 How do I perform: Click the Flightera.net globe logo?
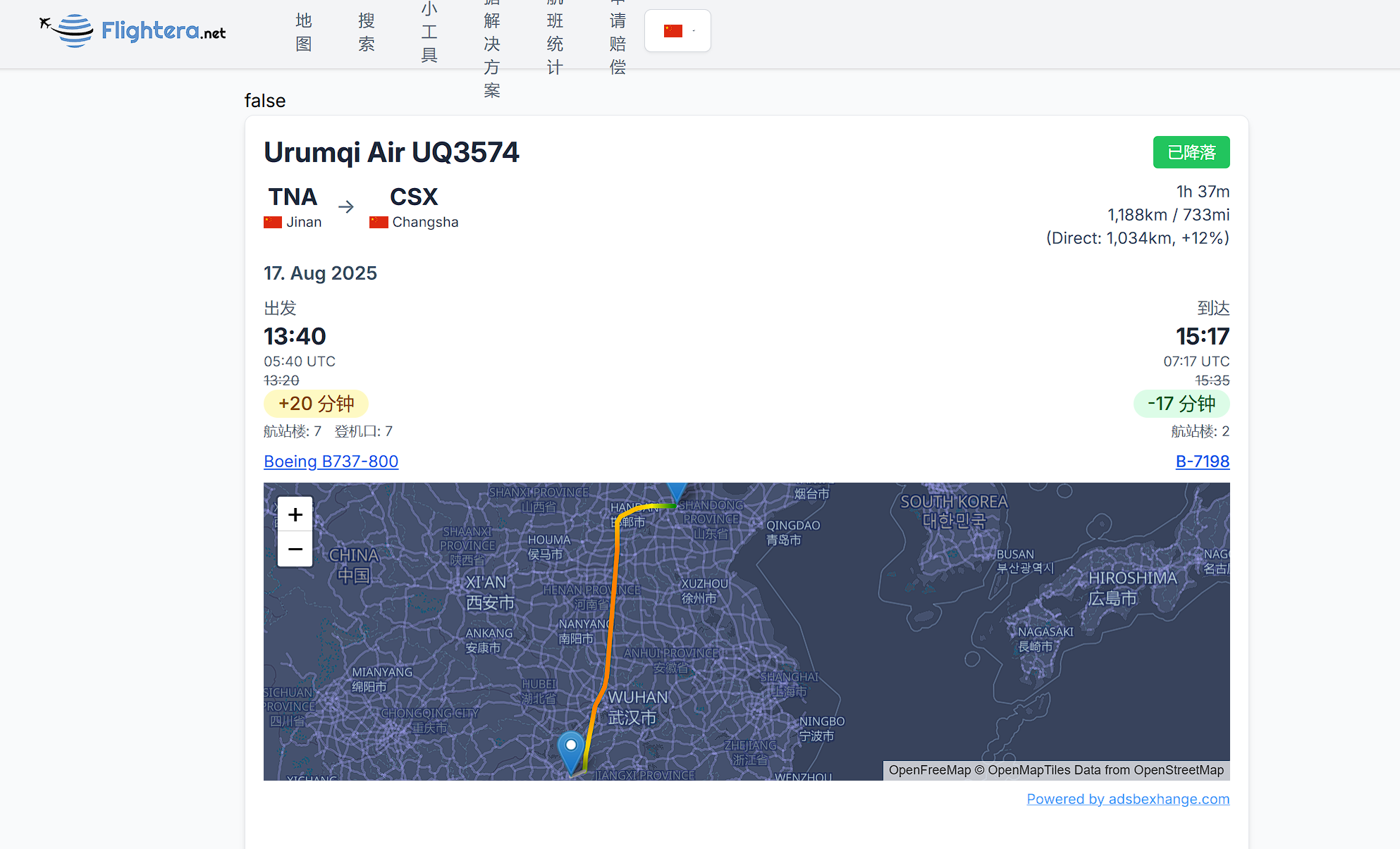(74, 31)
